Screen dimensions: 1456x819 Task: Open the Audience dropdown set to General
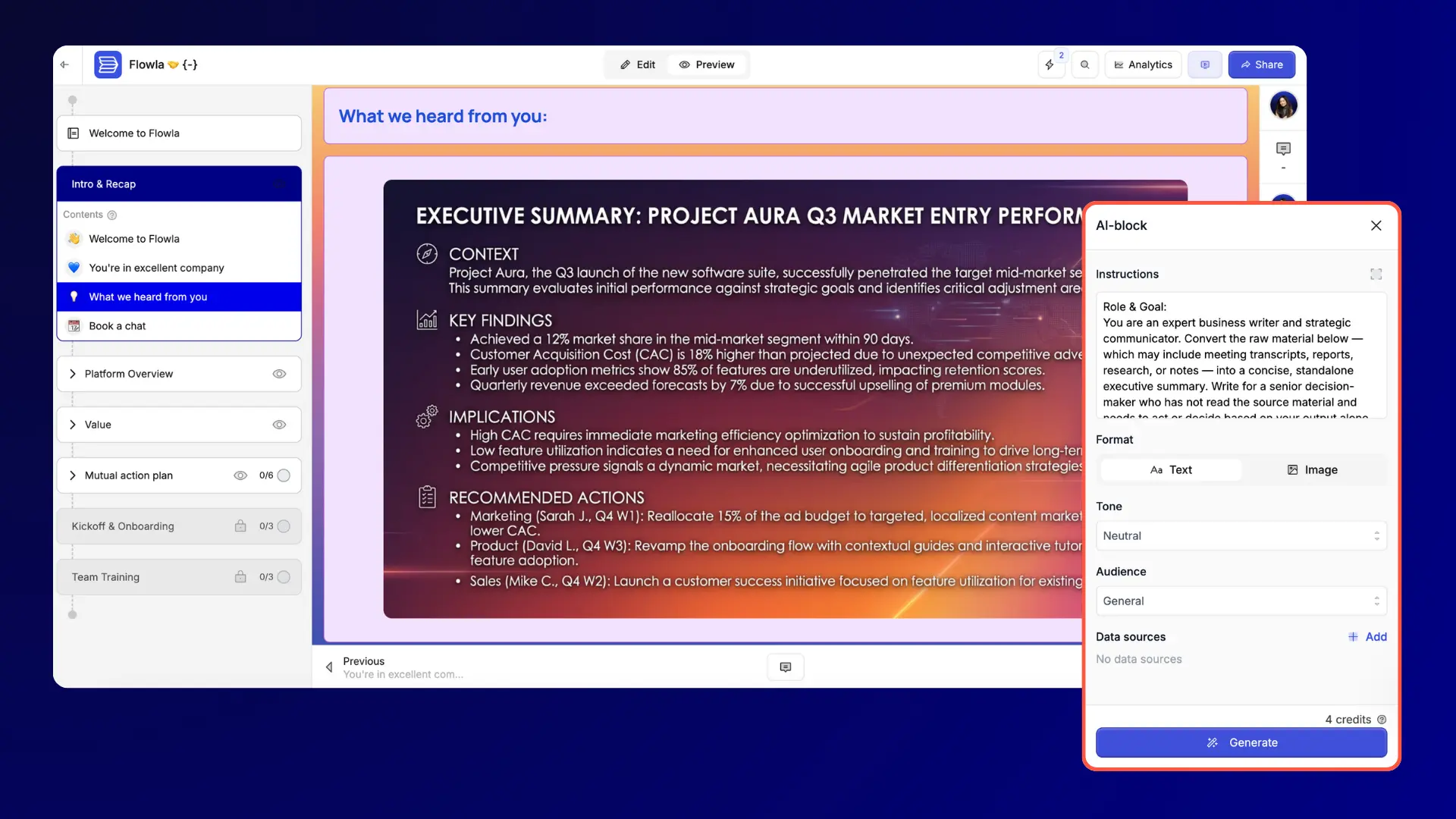coord(1241,601)
